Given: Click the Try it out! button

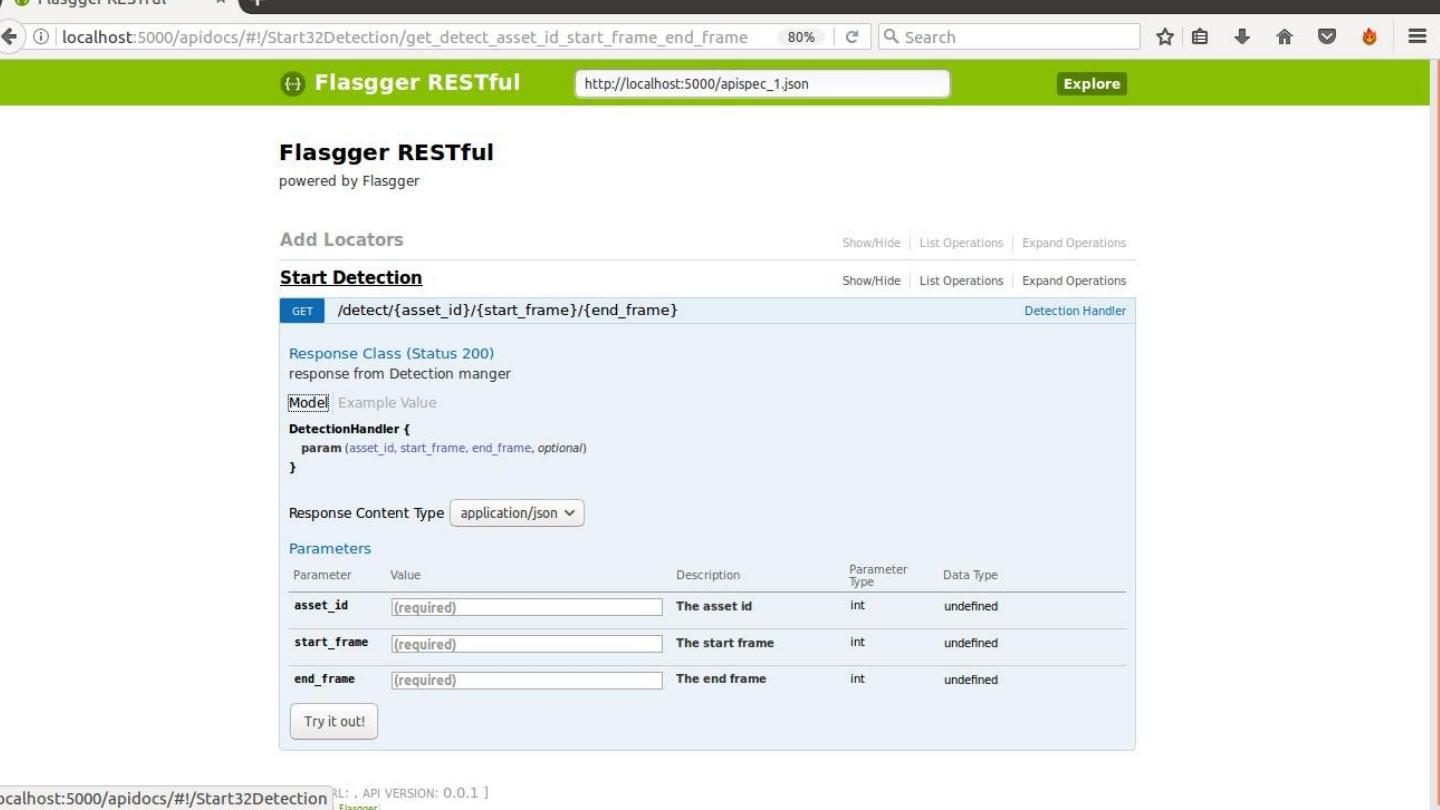Looking at the screenshot, I should (x=334, y=722).
